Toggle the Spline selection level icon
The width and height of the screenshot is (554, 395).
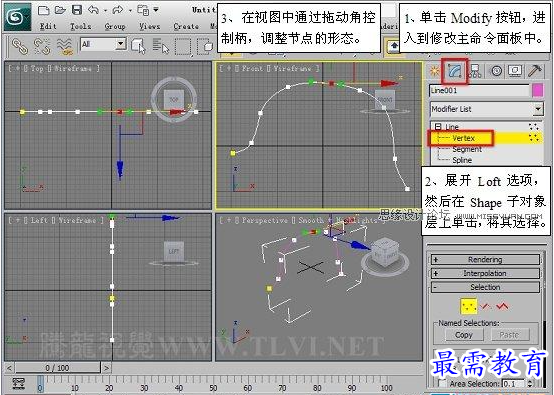point(502,306)
